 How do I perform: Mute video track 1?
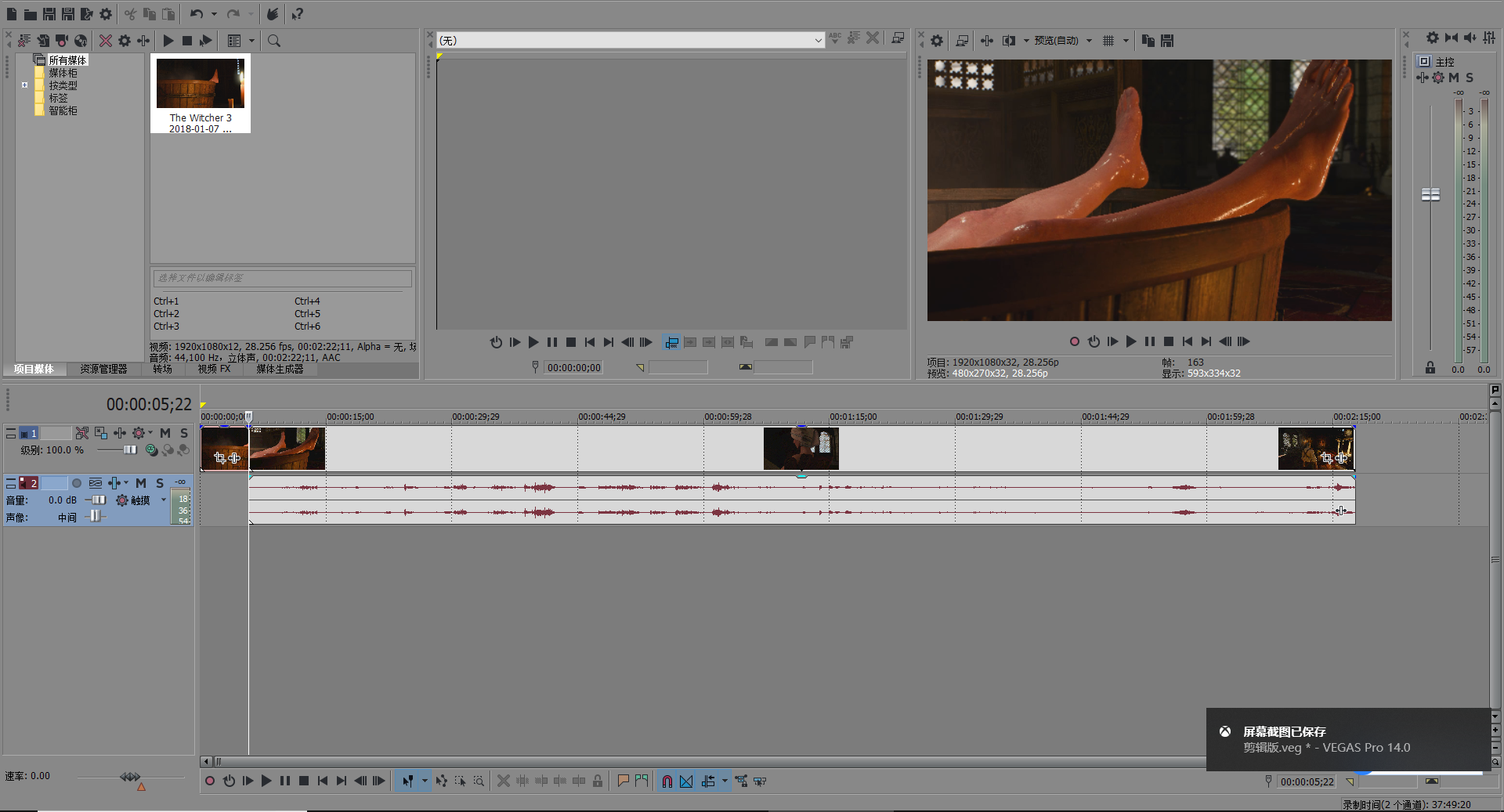(x=165, y=433)
